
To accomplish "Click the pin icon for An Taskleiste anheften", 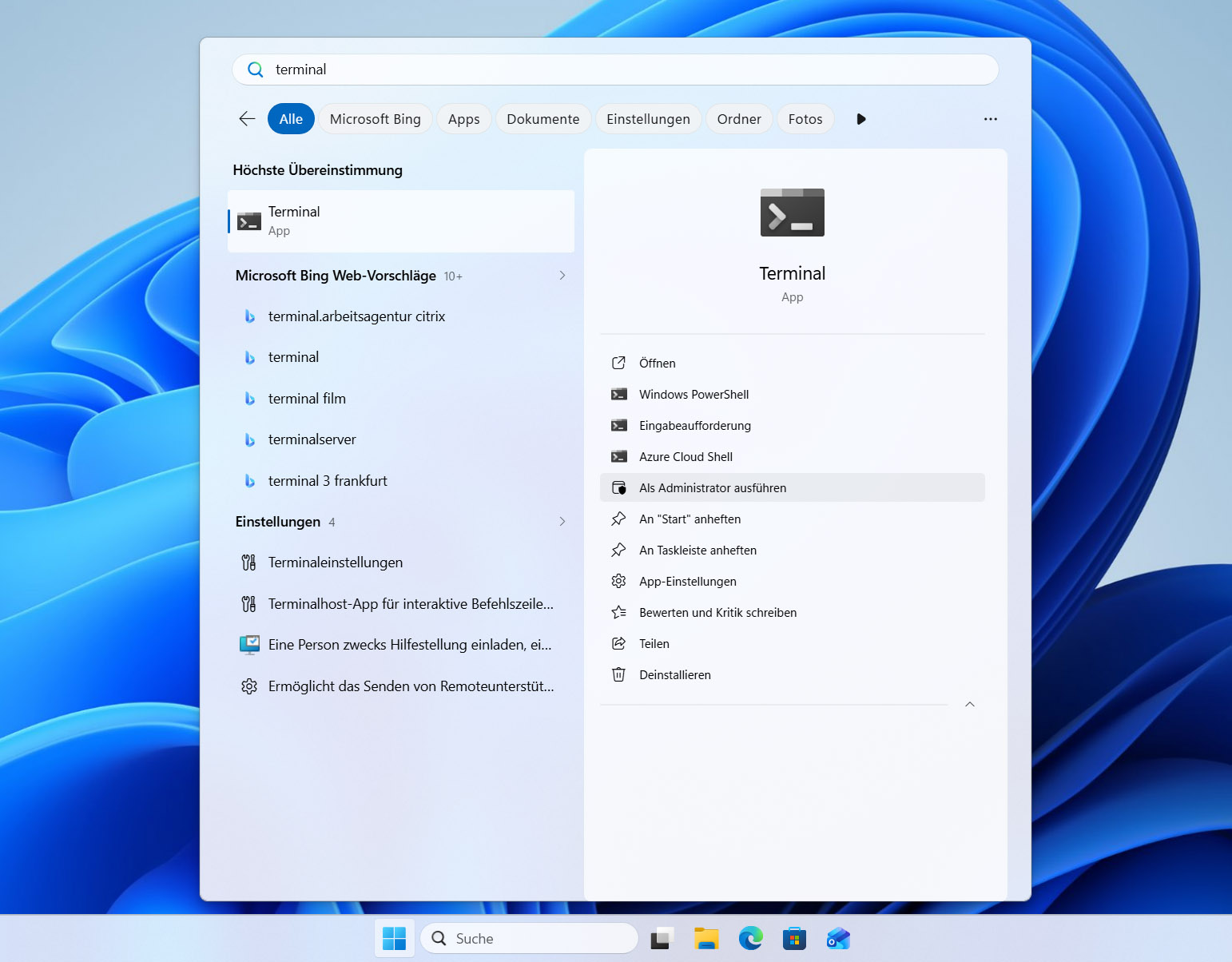I will tap(618, 551).
